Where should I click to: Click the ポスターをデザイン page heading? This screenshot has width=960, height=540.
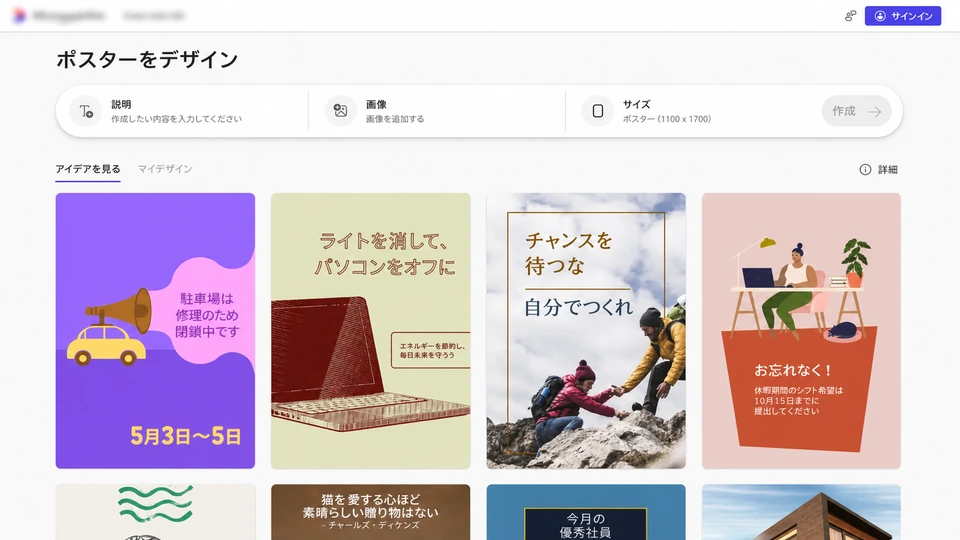(147, 59)
